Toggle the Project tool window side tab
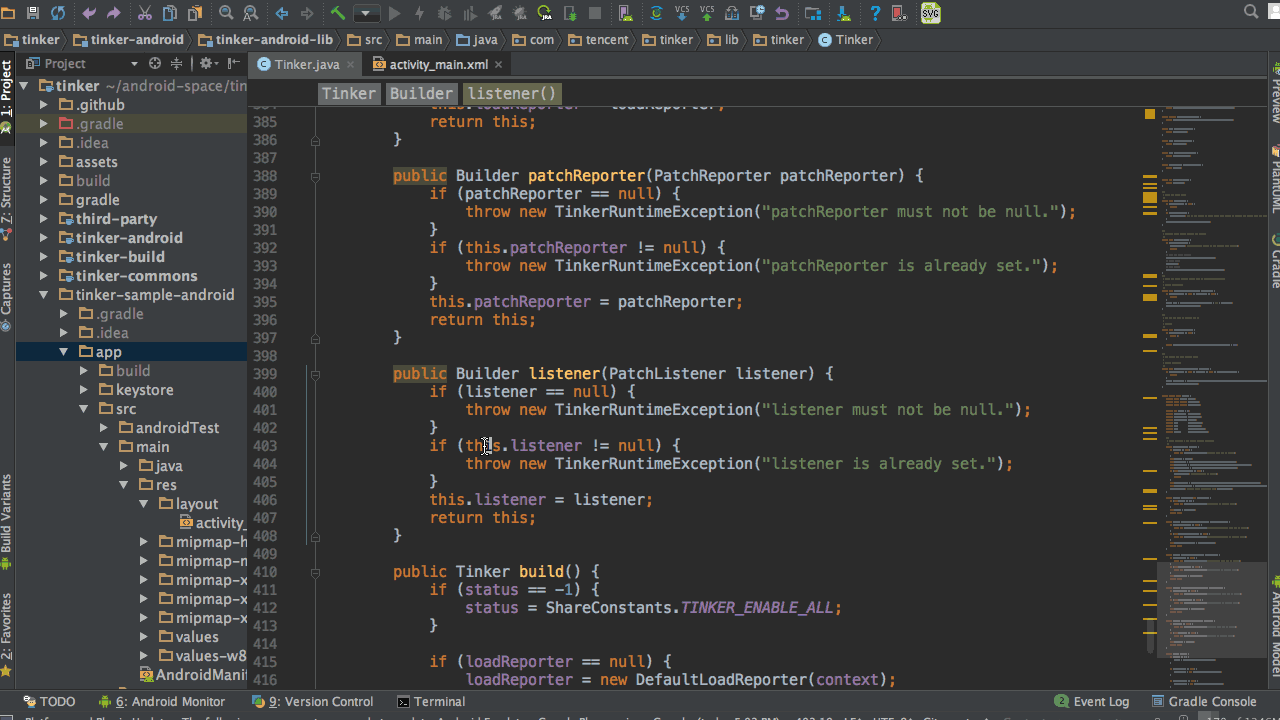Viewport: 1280px width, 720px height. pyautogui.click(x=6, y=95)
